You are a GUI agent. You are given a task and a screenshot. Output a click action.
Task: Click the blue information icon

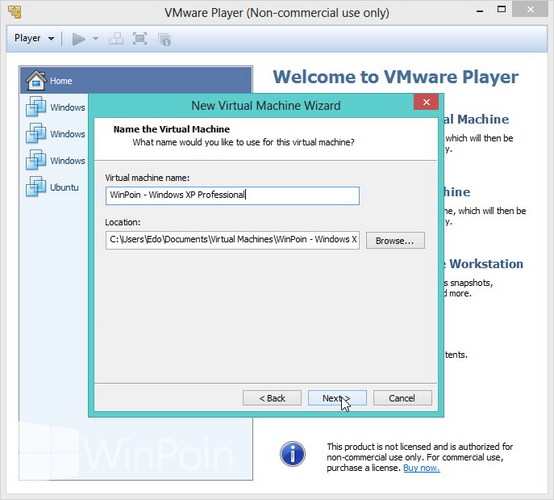293,454
